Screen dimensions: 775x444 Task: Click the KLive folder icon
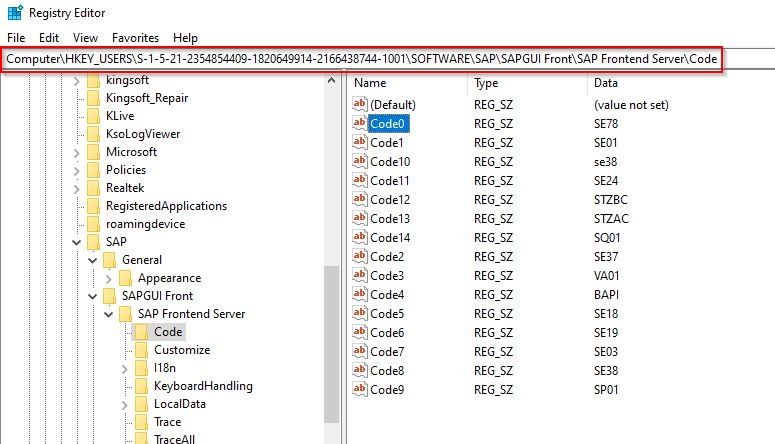tap(93, 116)
